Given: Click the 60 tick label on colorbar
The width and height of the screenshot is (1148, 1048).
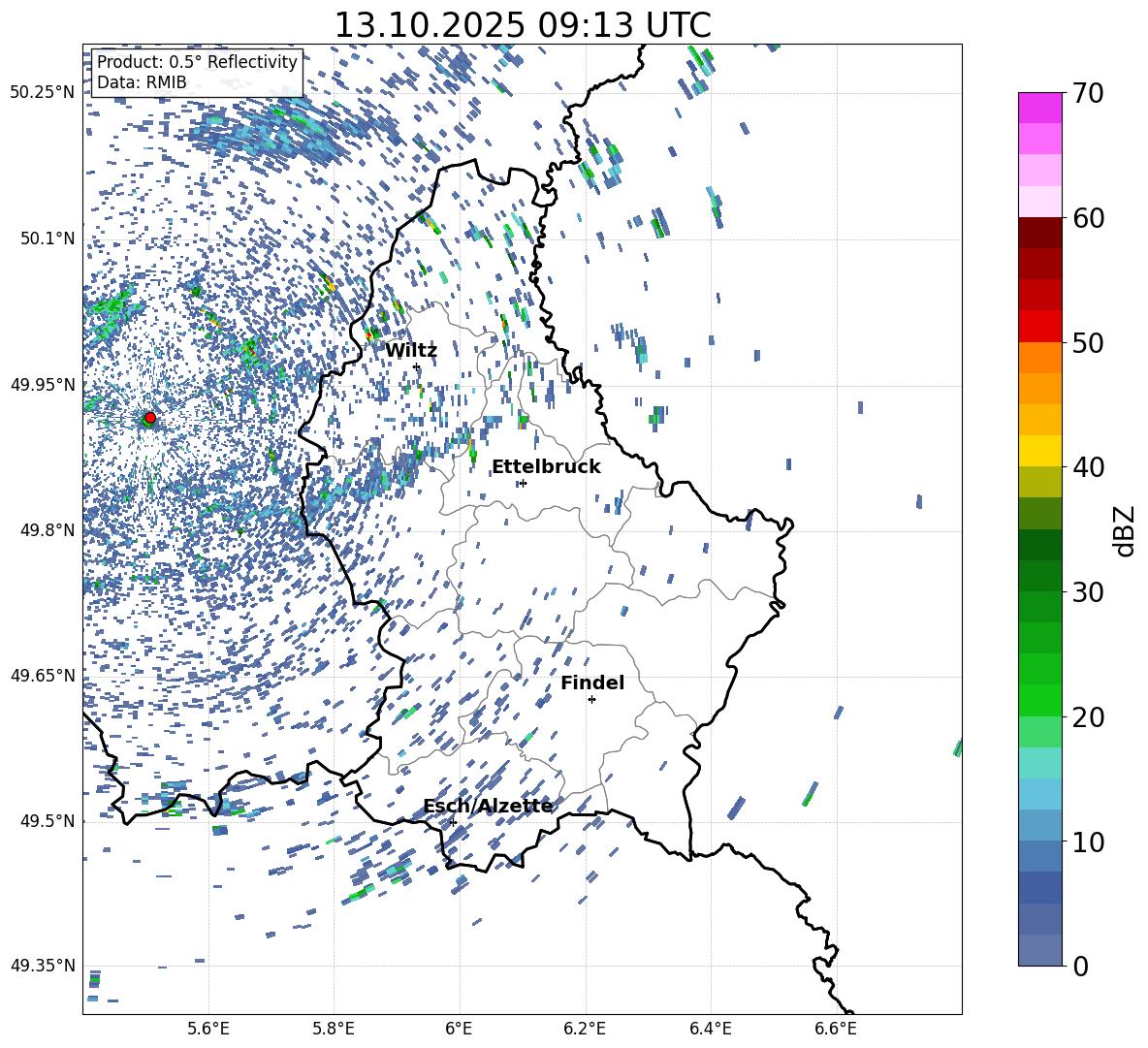Looking at the screenshot, I should (1090, 218).
